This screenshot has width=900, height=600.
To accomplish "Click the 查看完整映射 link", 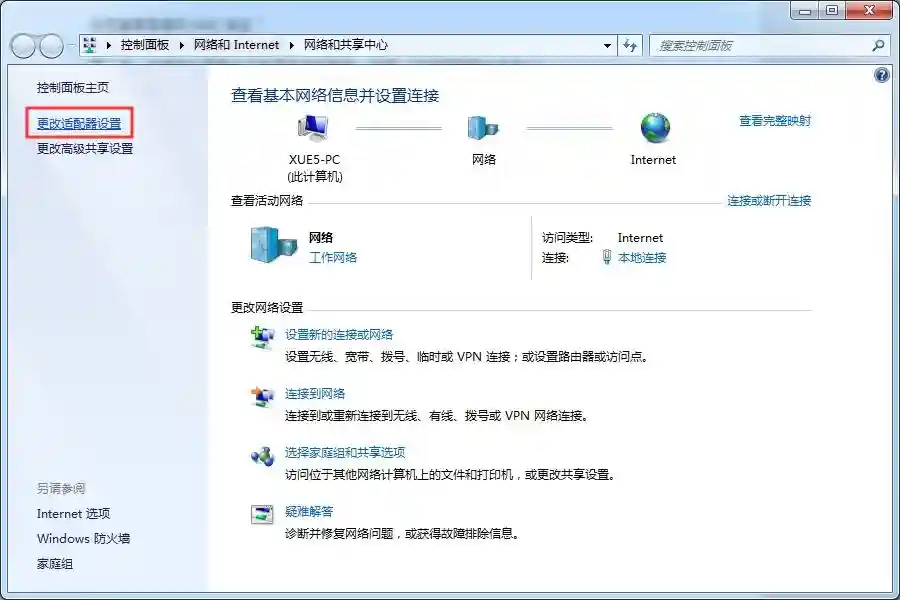I will 775,121.
